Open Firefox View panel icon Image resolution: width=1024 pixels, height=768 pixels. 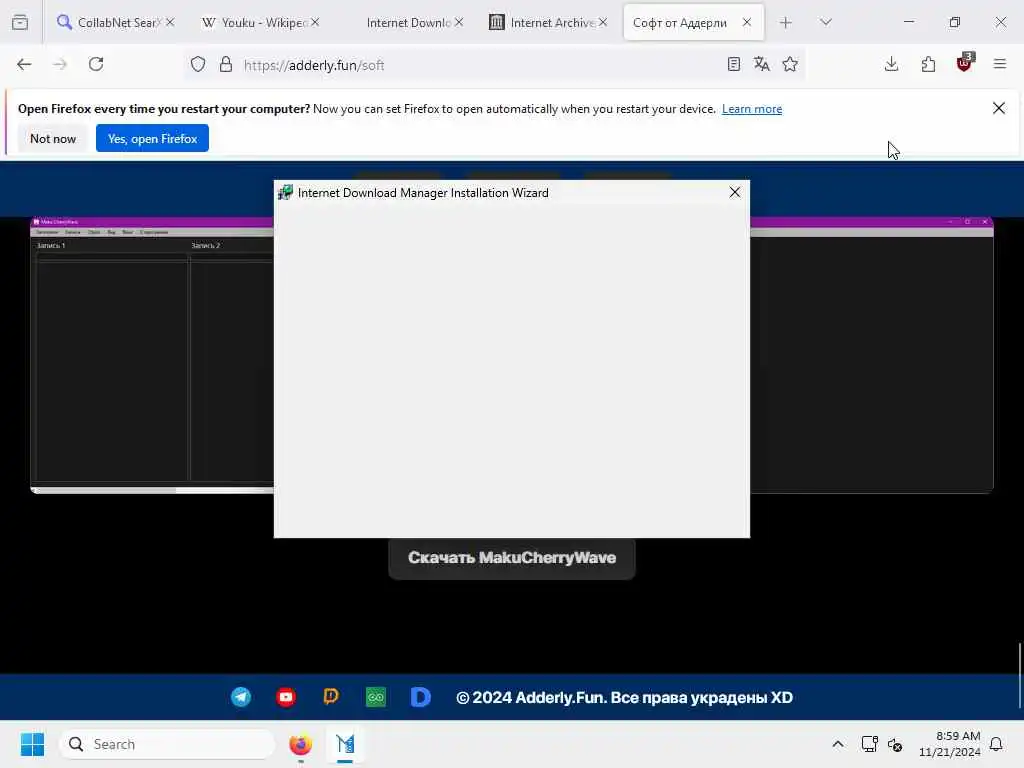tap(20, 22)
